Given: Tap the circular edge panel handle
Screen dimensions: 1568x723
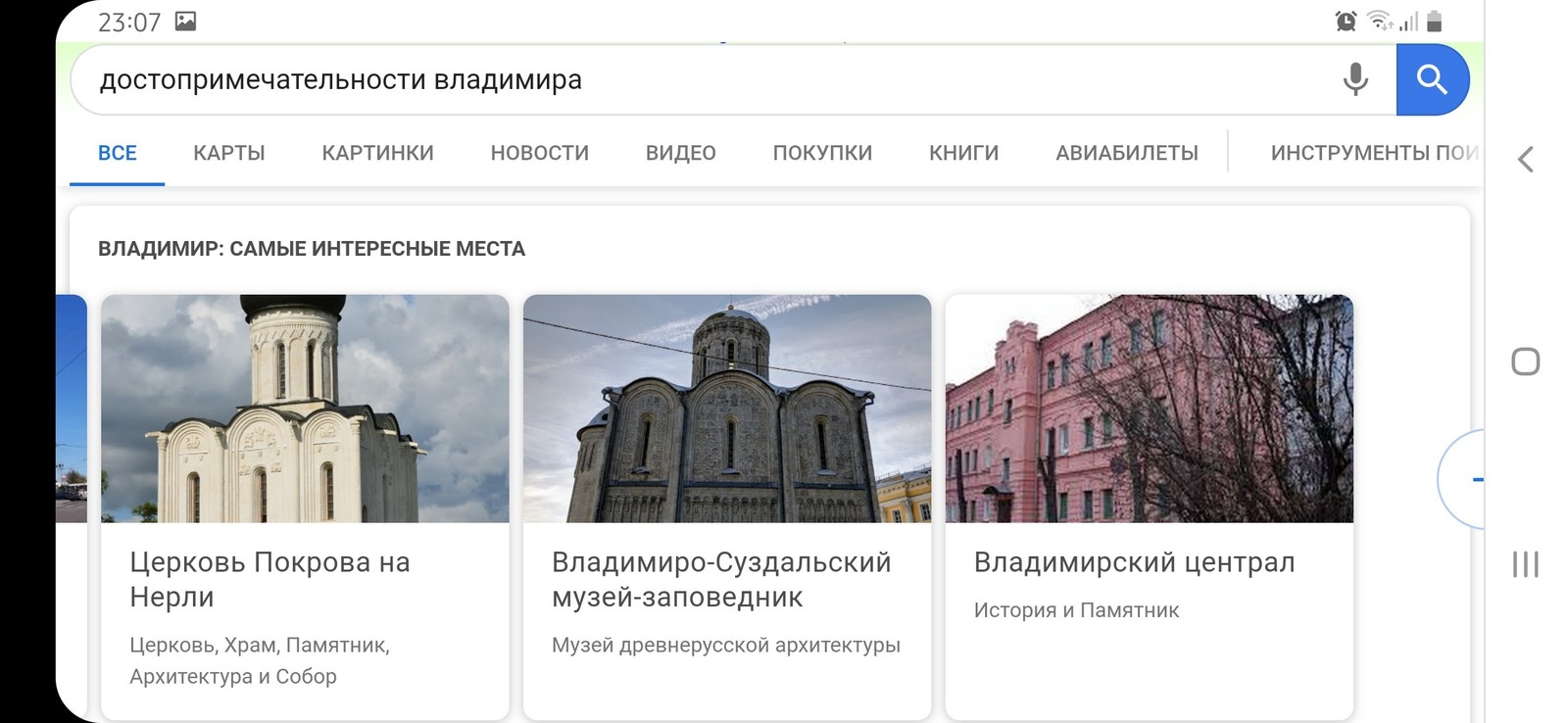Looking at the screenshot, I should coord(1461,479).
